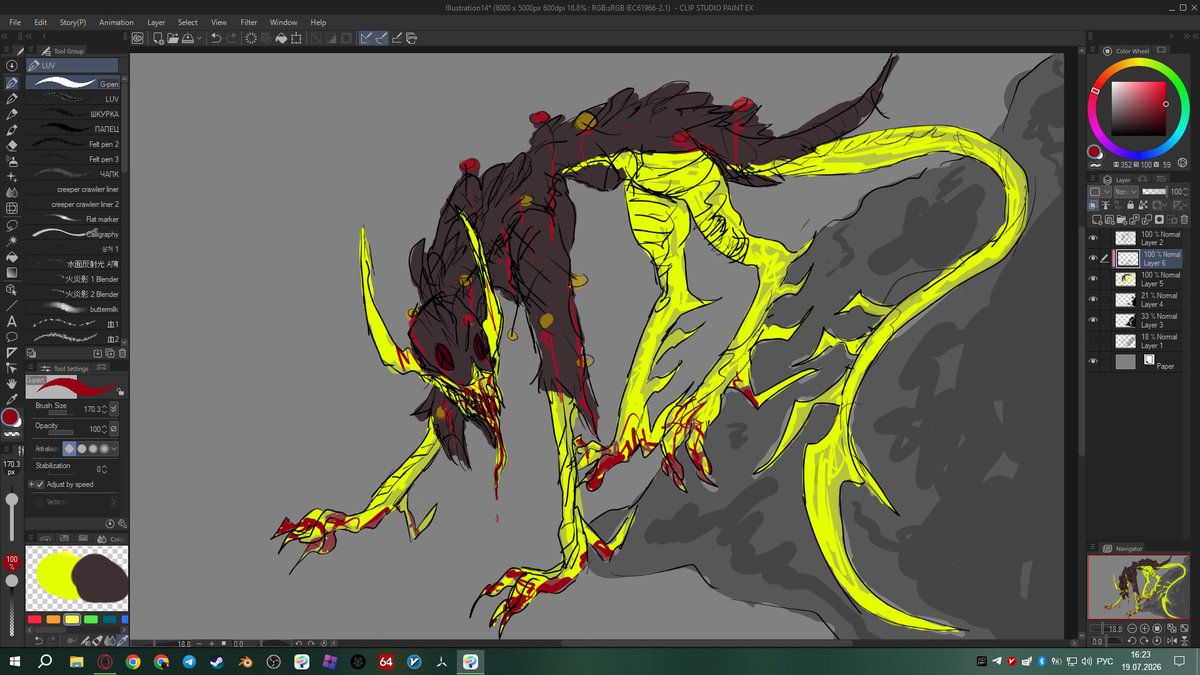Expand the Adjust by speed plus expander
Viewport: 1200px width, 675px height.
point(31,484)
